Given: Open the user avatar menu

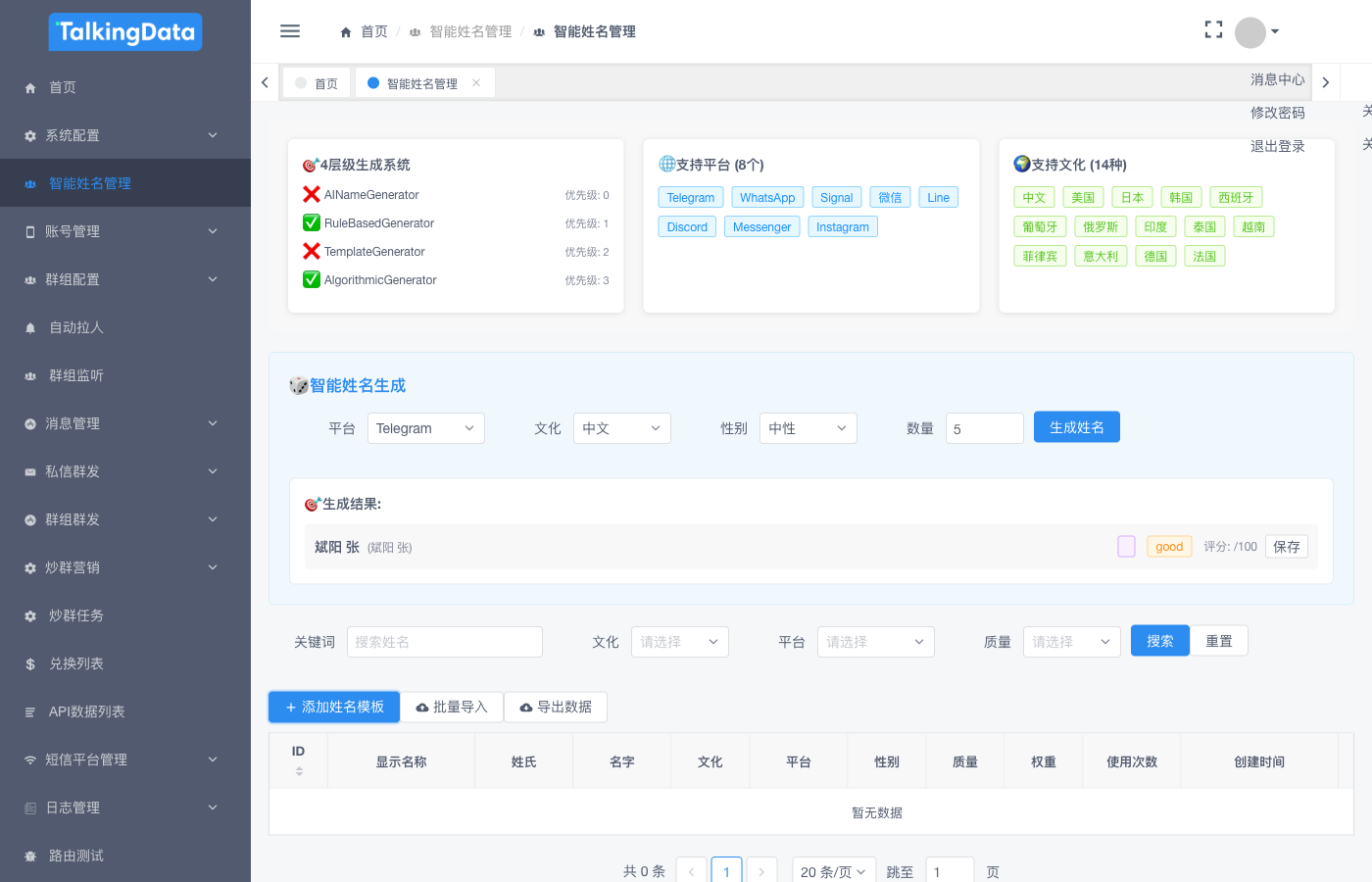Looking at the screenshot, I should [1256, 32].
